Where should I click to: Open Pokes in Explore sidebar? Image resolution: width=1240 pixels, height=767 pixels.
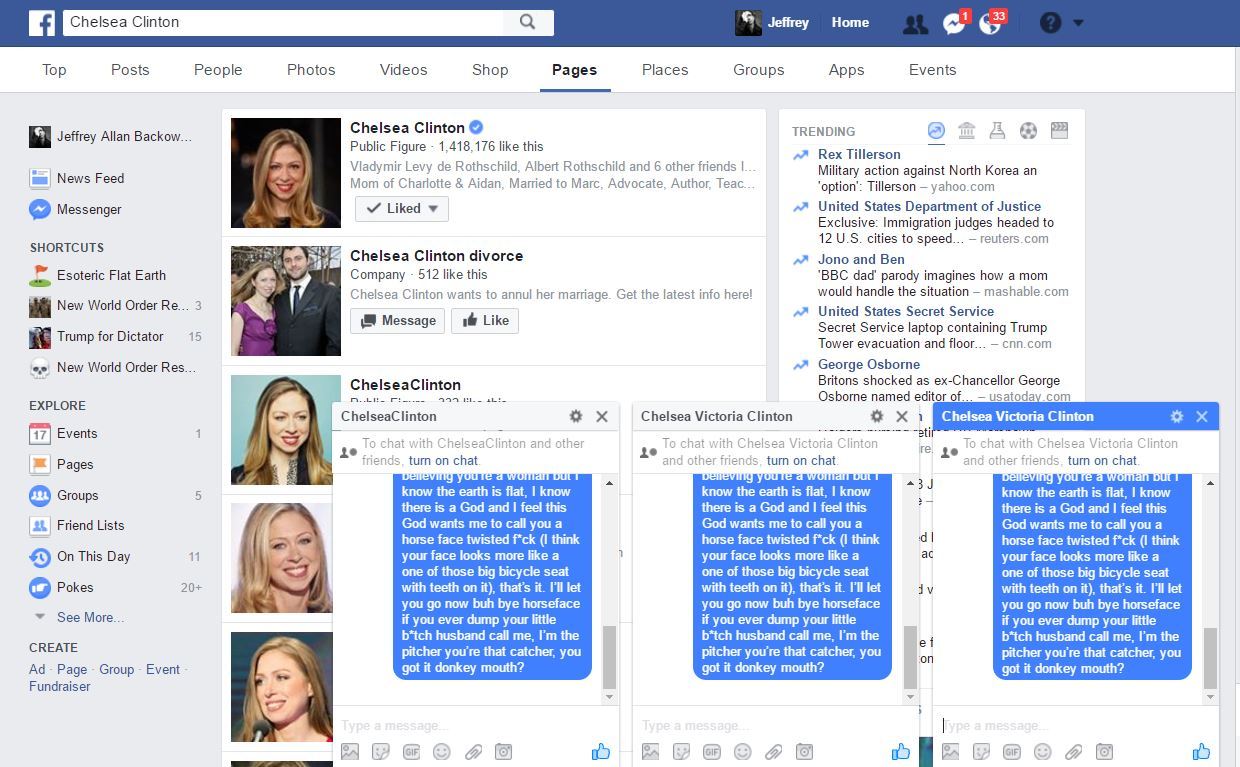pyautogui.click(x=75, y=587)
